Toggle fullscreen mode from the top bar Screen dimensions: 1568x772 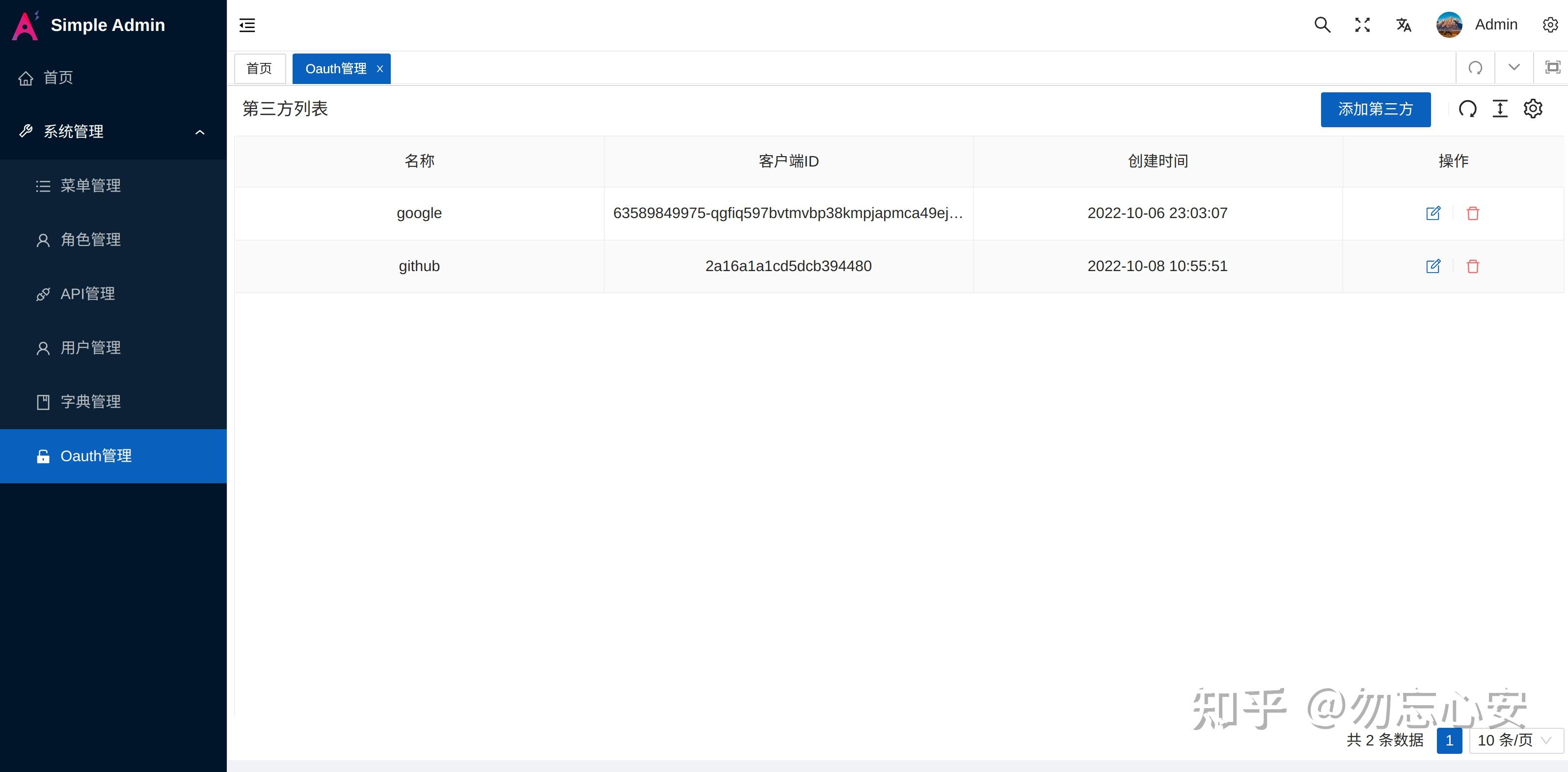(x=1363, y=25)
